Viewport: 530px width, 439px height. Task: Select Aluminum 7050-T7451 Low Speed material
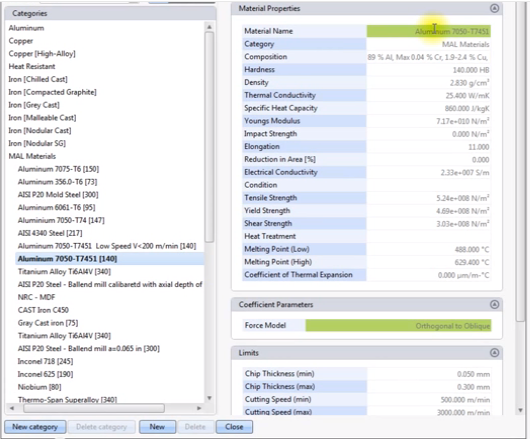click(x=107, y=246)
